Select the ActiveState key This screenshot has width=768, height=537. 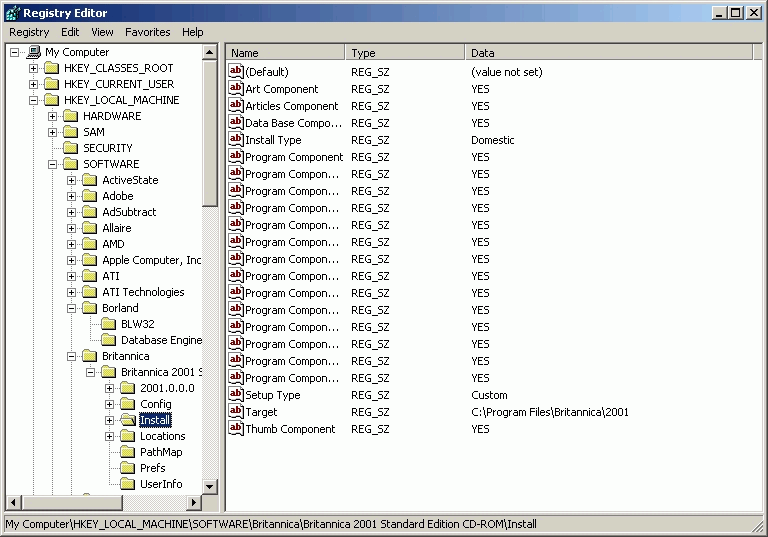130,180
